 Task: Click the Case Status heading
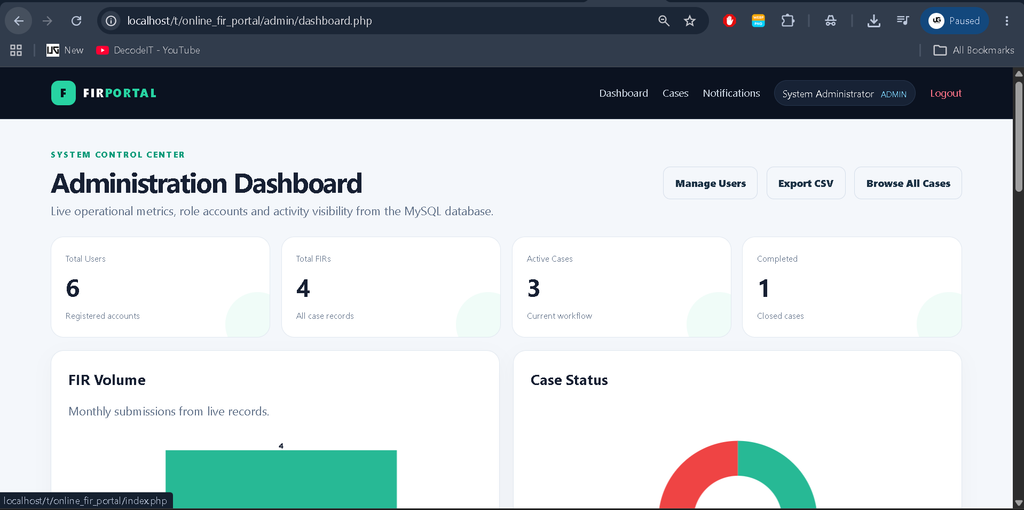[x=569, y=380]
